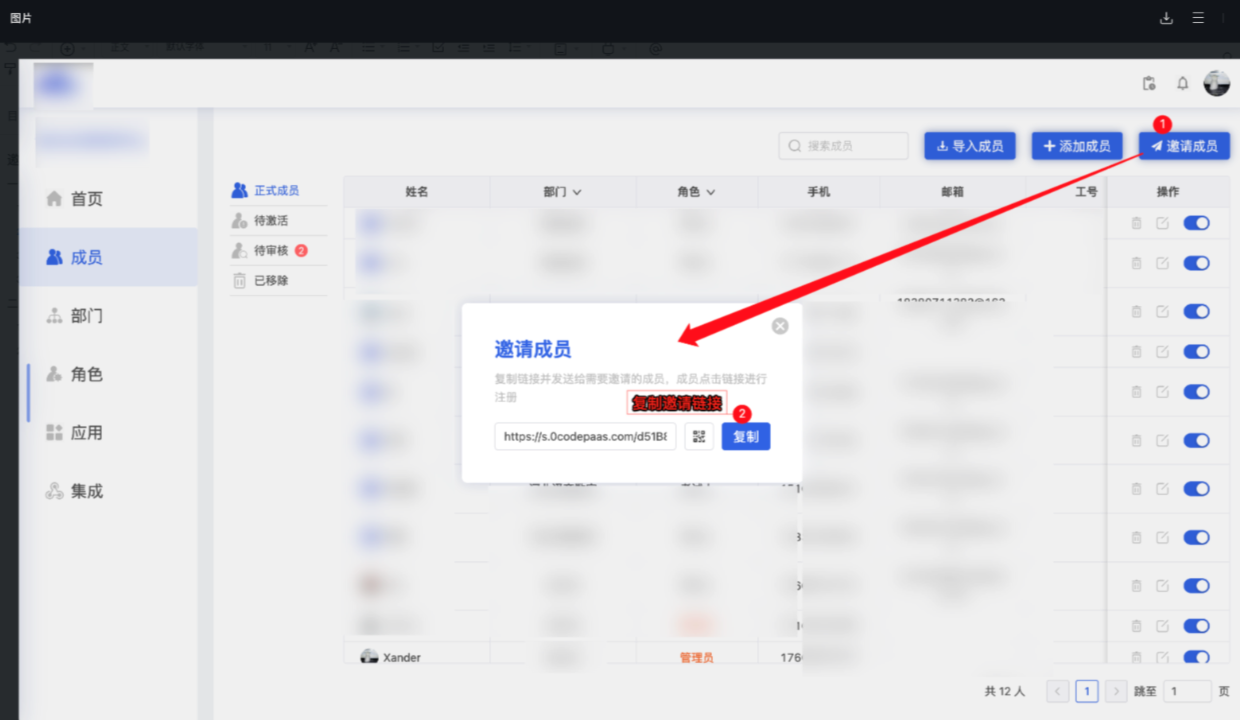Click the 邀请成员 dialog title
Image resolution: width=1240 pixels, height=720 pixels.
533,349
